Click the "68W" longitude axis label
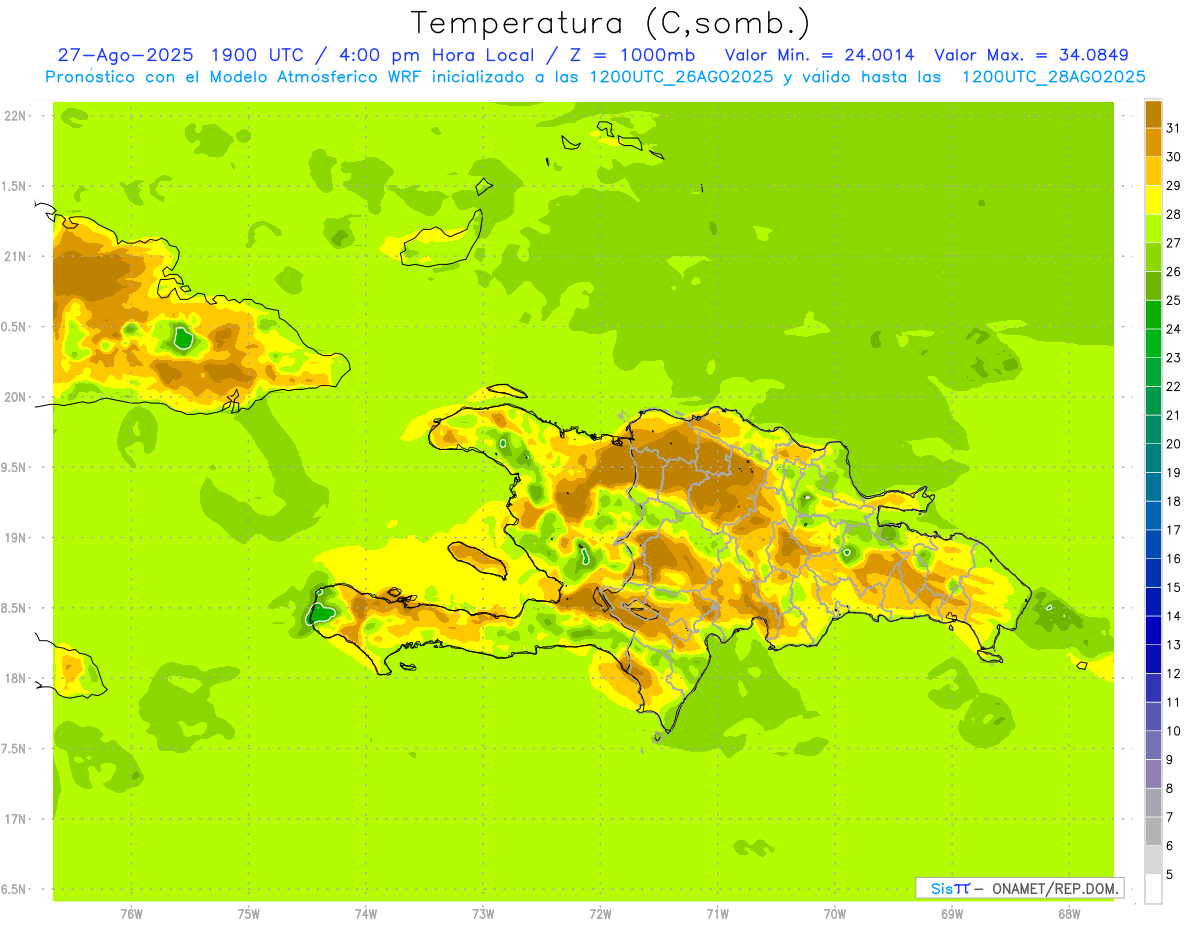The image size is (1200, 927). click(x=1069, y=913)
